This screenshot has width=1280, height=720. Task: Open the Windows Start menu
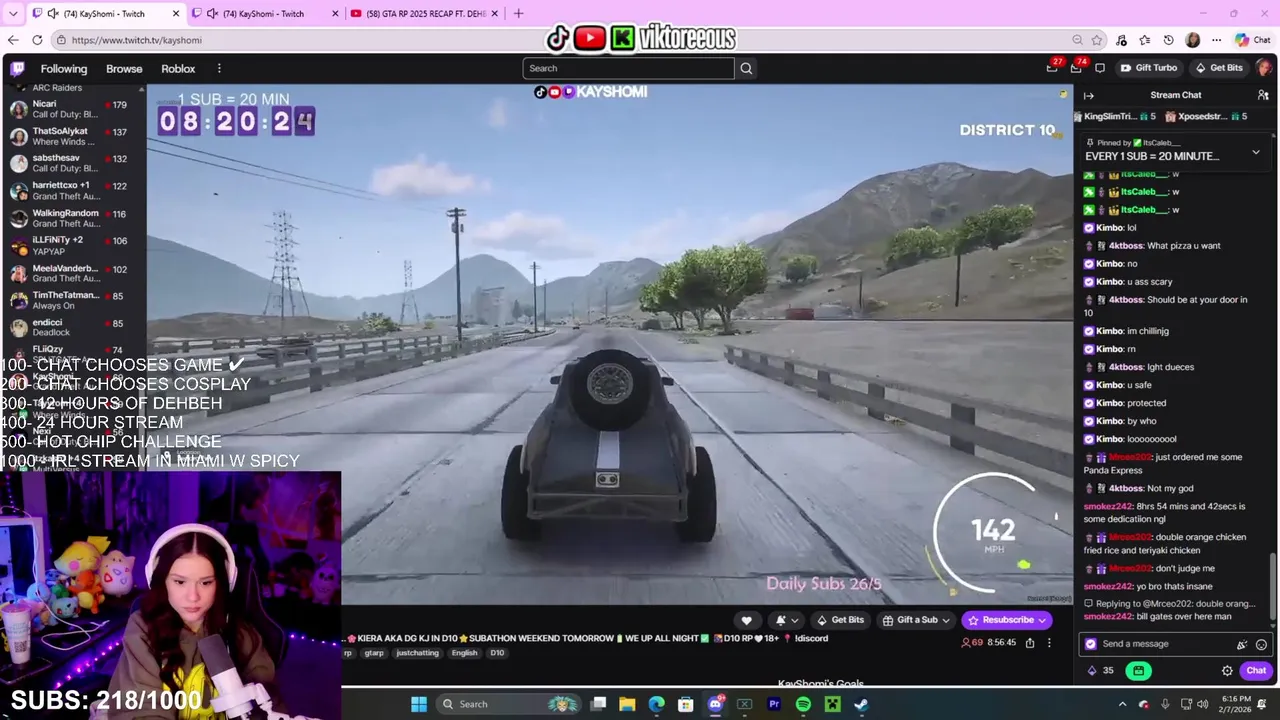coord(419,704)
